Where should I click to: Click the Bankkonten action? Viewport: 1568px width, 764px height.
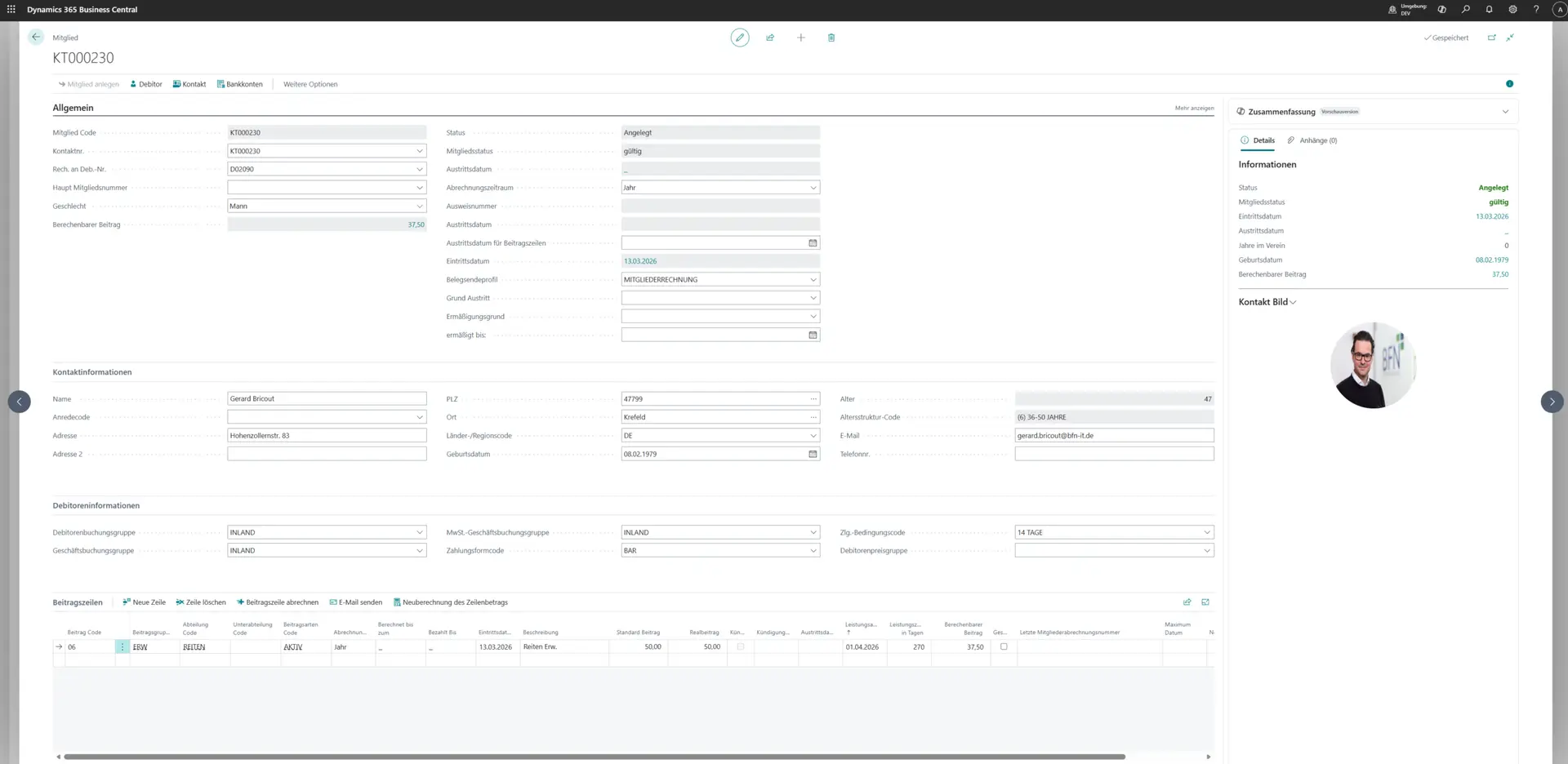[240, 84]
